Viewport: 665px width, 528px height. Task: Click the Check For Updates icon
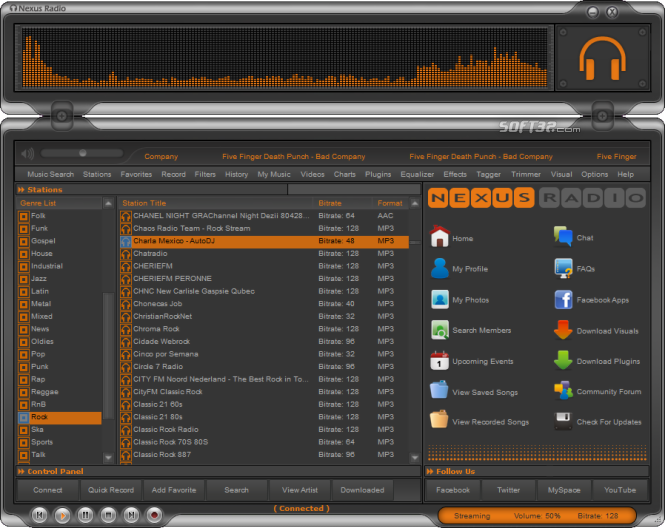[x=563, y=421]
